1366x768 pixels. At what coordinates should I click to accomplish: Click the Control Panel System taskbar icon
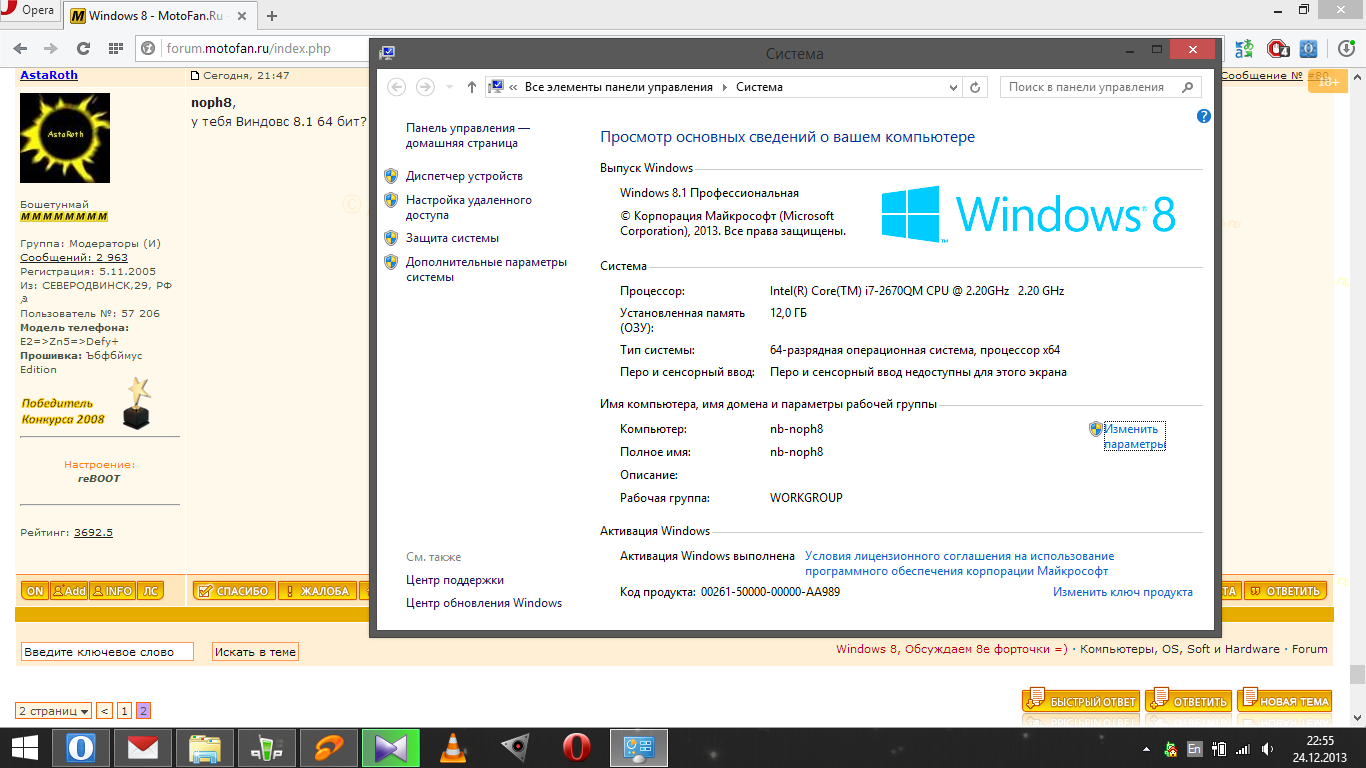638,748
